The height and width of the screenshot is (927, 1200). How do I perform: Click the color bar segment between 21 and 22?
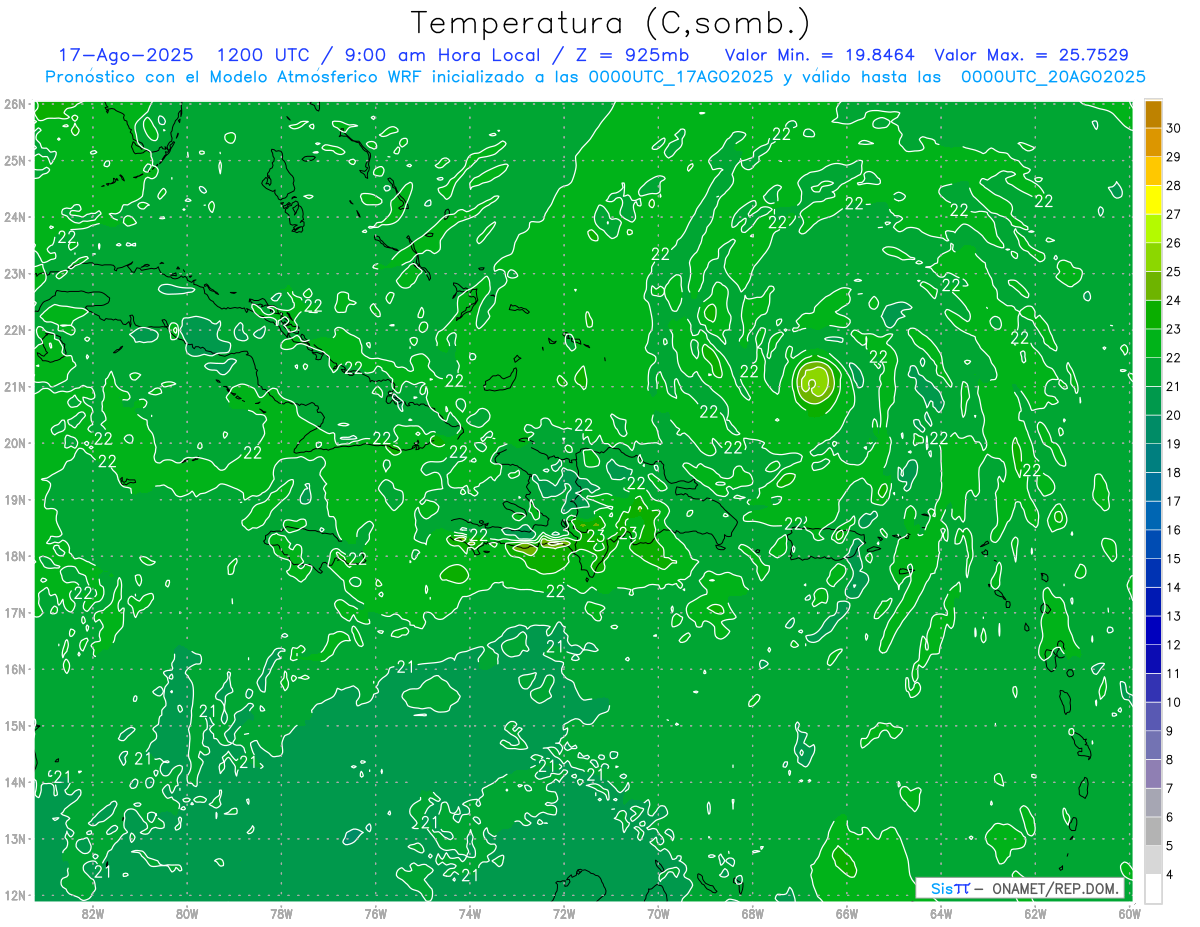click(1153, 372)
